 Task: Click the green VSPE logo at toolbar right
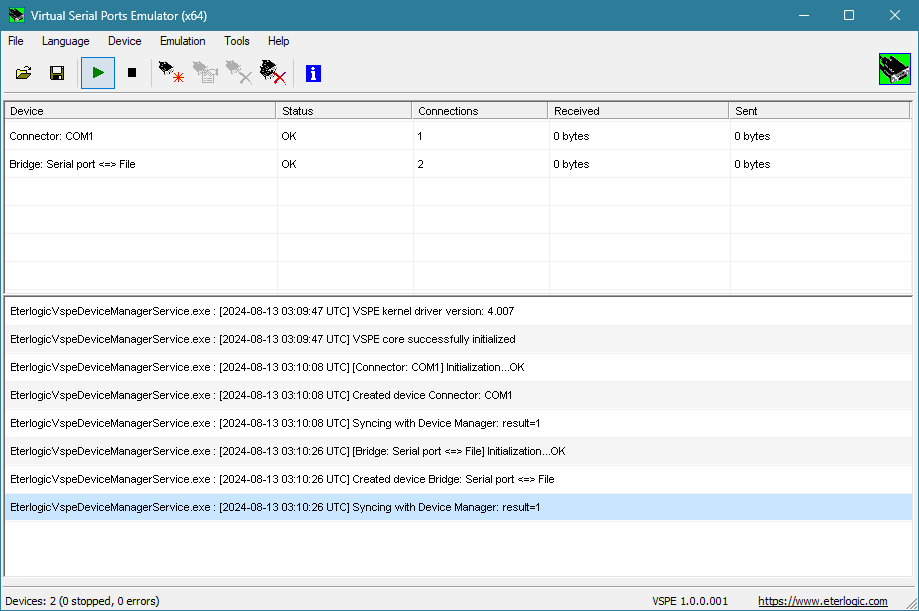[x=894, y=69]
